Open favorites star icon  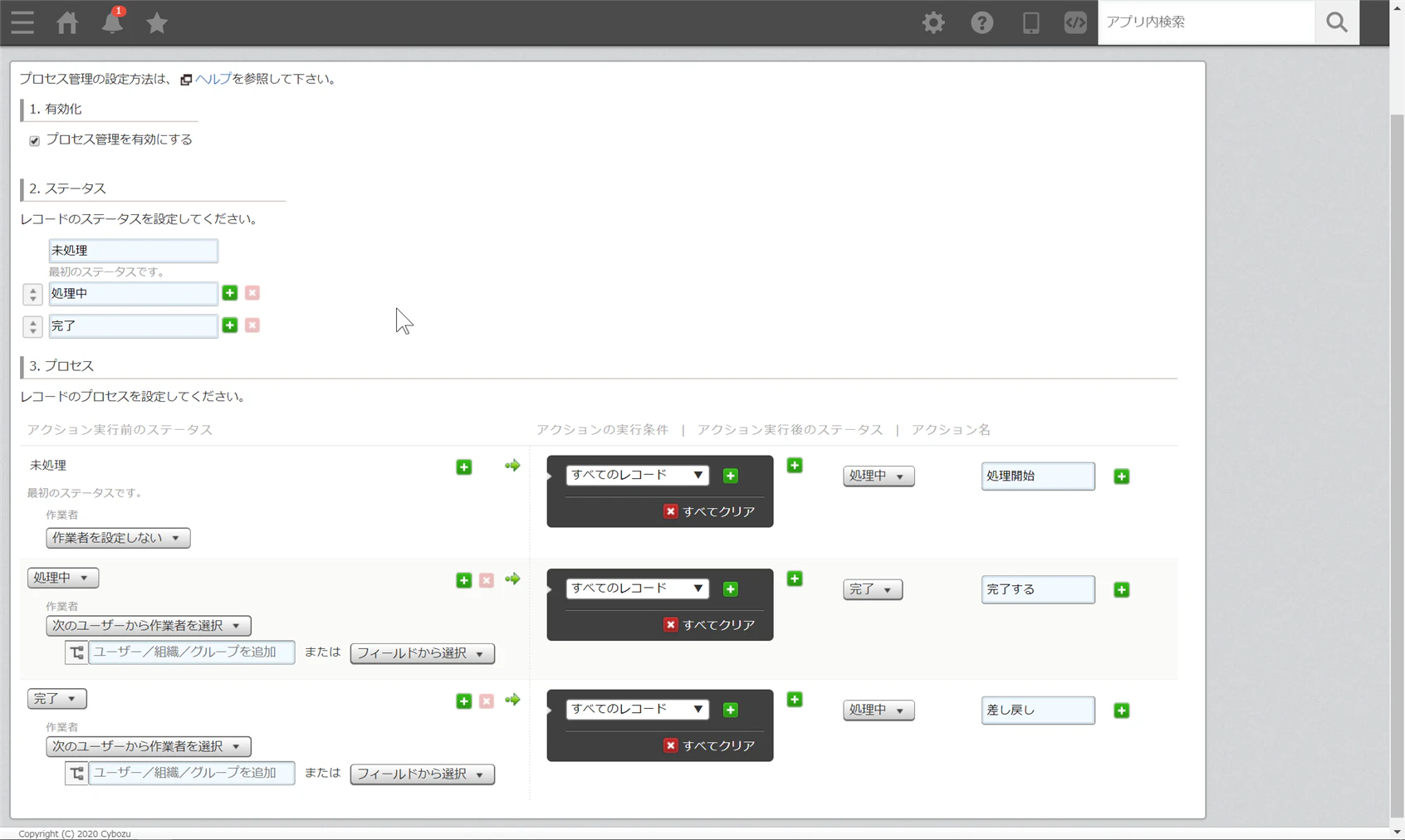(157, 22)
